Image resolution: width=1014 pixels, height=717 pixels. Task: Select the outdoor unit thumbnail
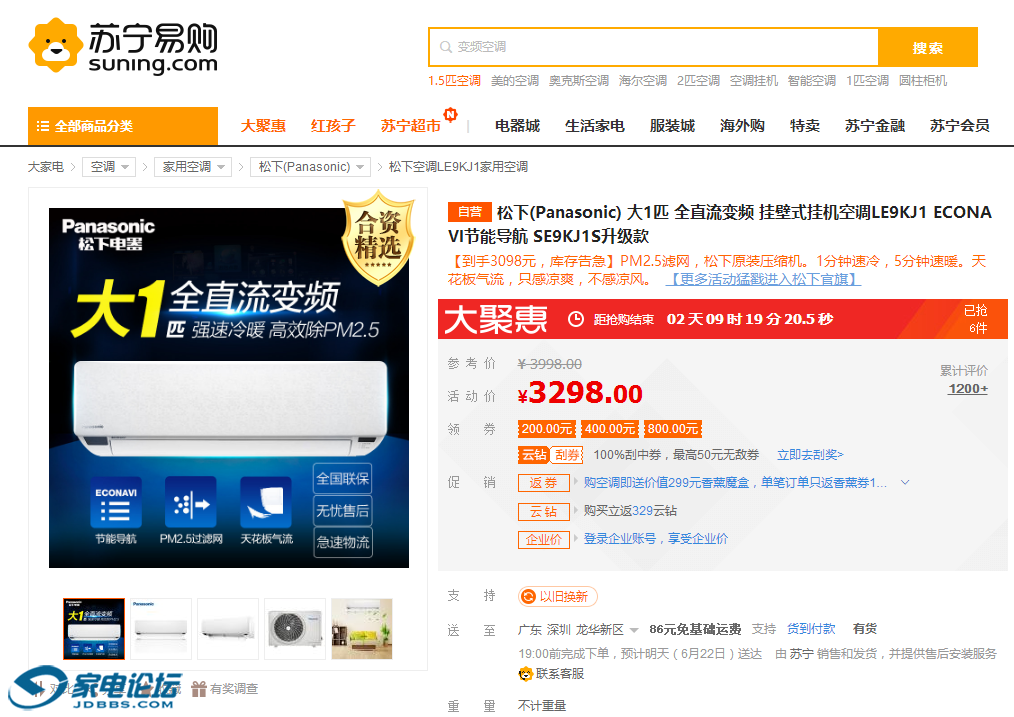[295, 629]
